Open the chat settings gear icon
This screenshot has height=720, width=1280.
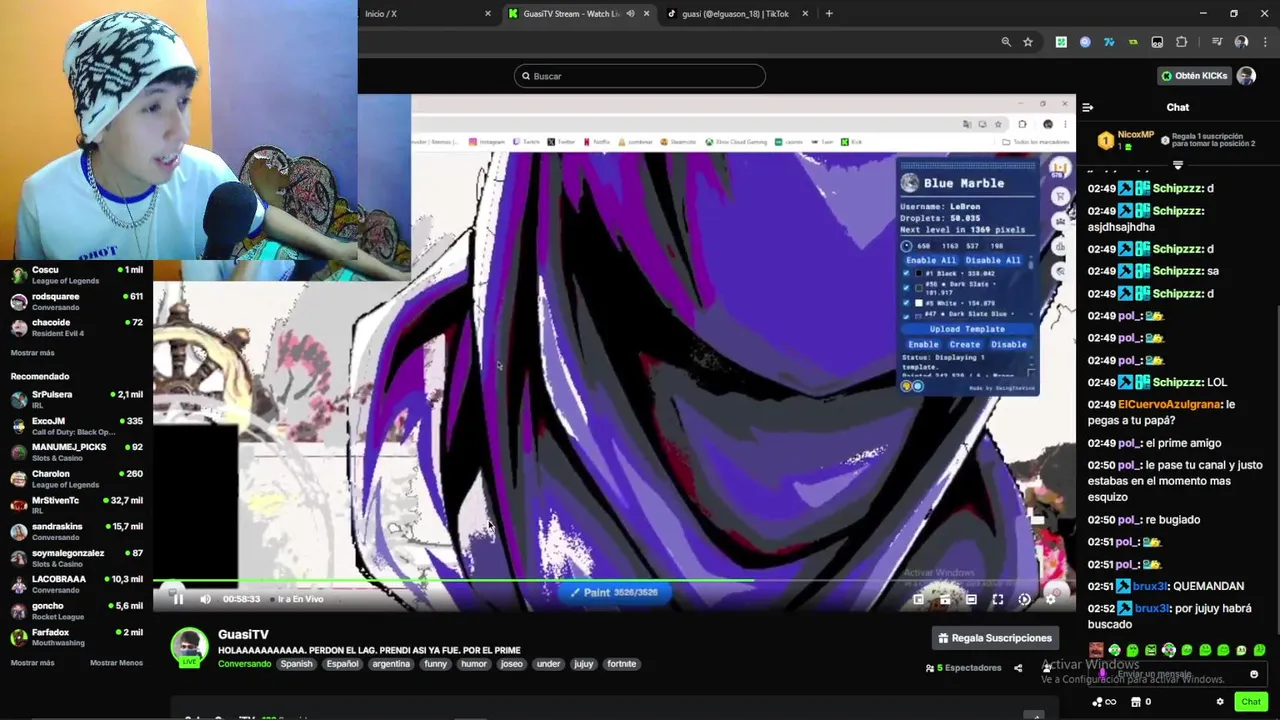point(1219,702)
